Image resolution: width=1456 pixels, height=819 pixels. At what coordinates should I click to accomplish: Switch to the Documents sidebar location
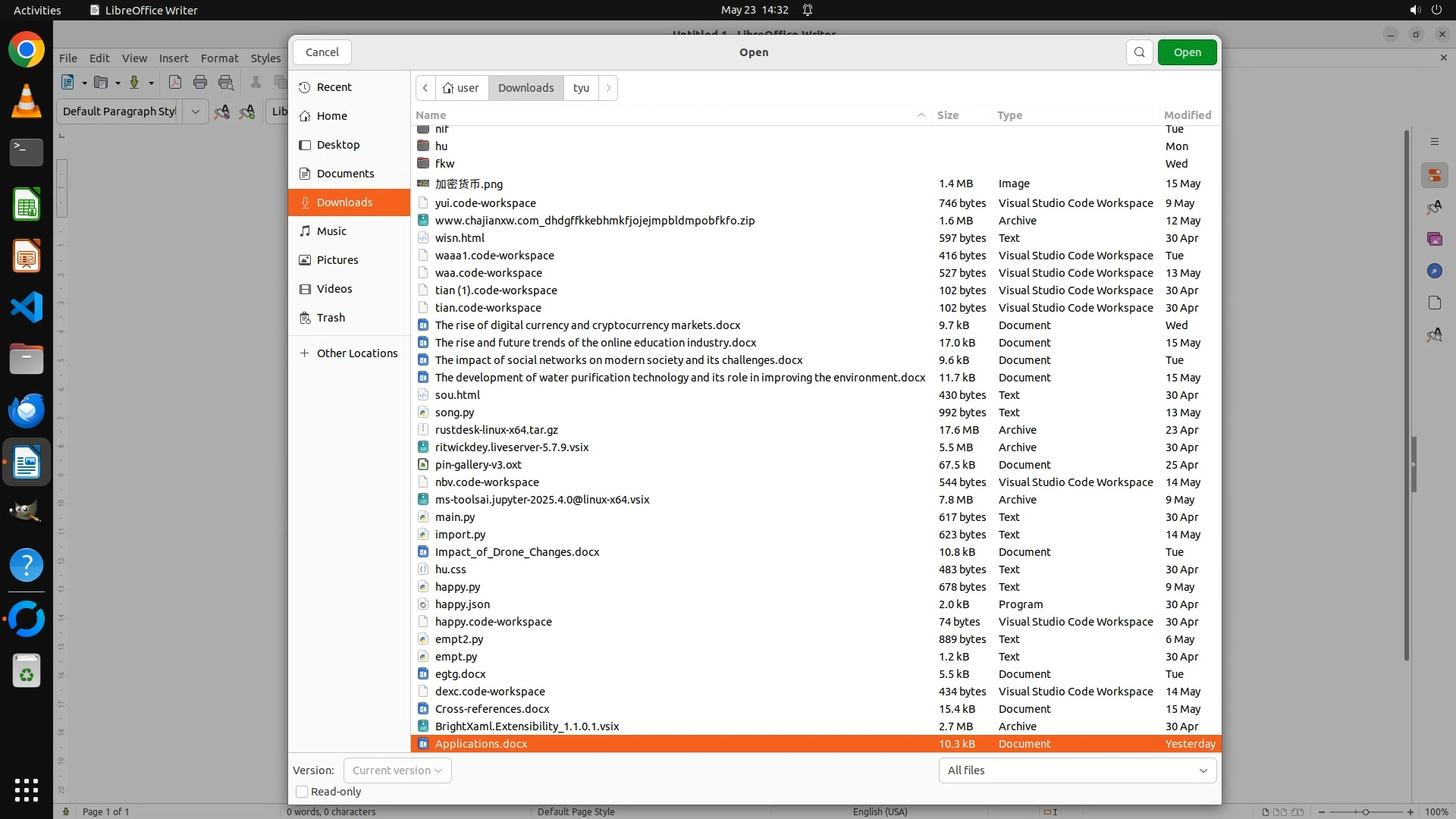point(345,174)
